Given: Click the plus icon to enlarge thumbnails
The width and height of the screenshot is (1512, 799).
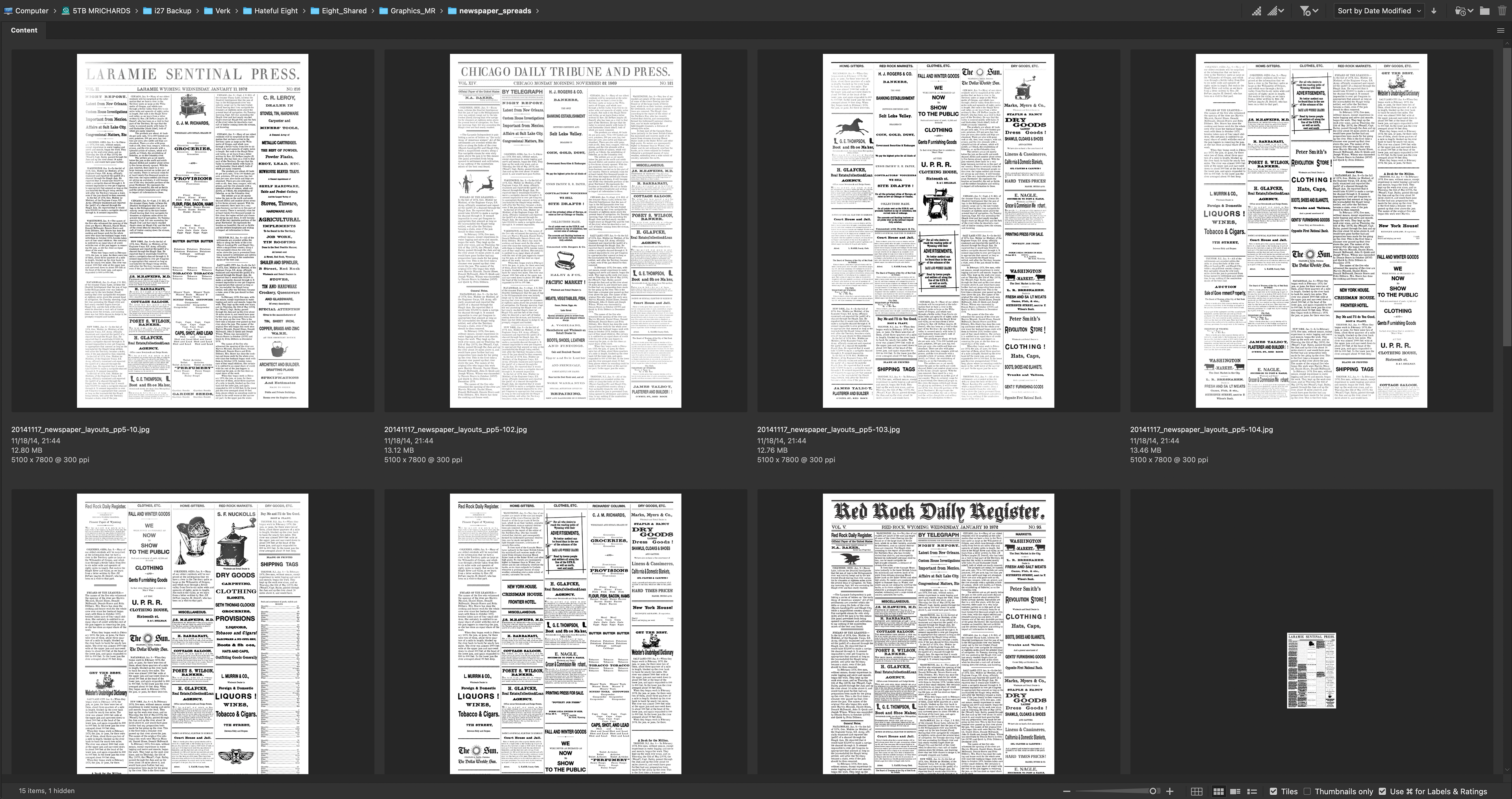Looking at the screenshot, I should [1170, 792].
